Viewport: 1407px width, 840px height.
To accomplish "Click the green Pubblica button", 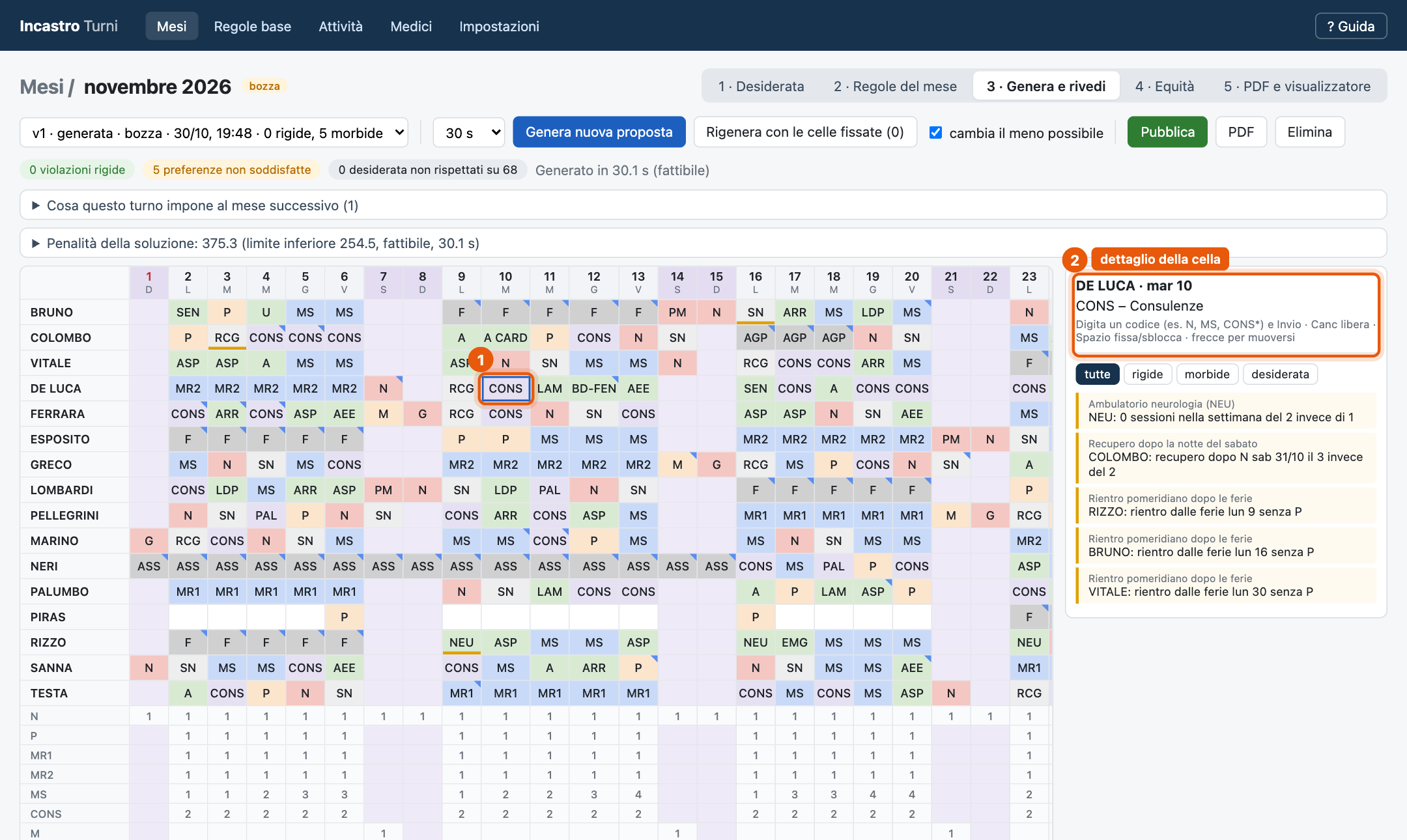I will (1167, 132).
